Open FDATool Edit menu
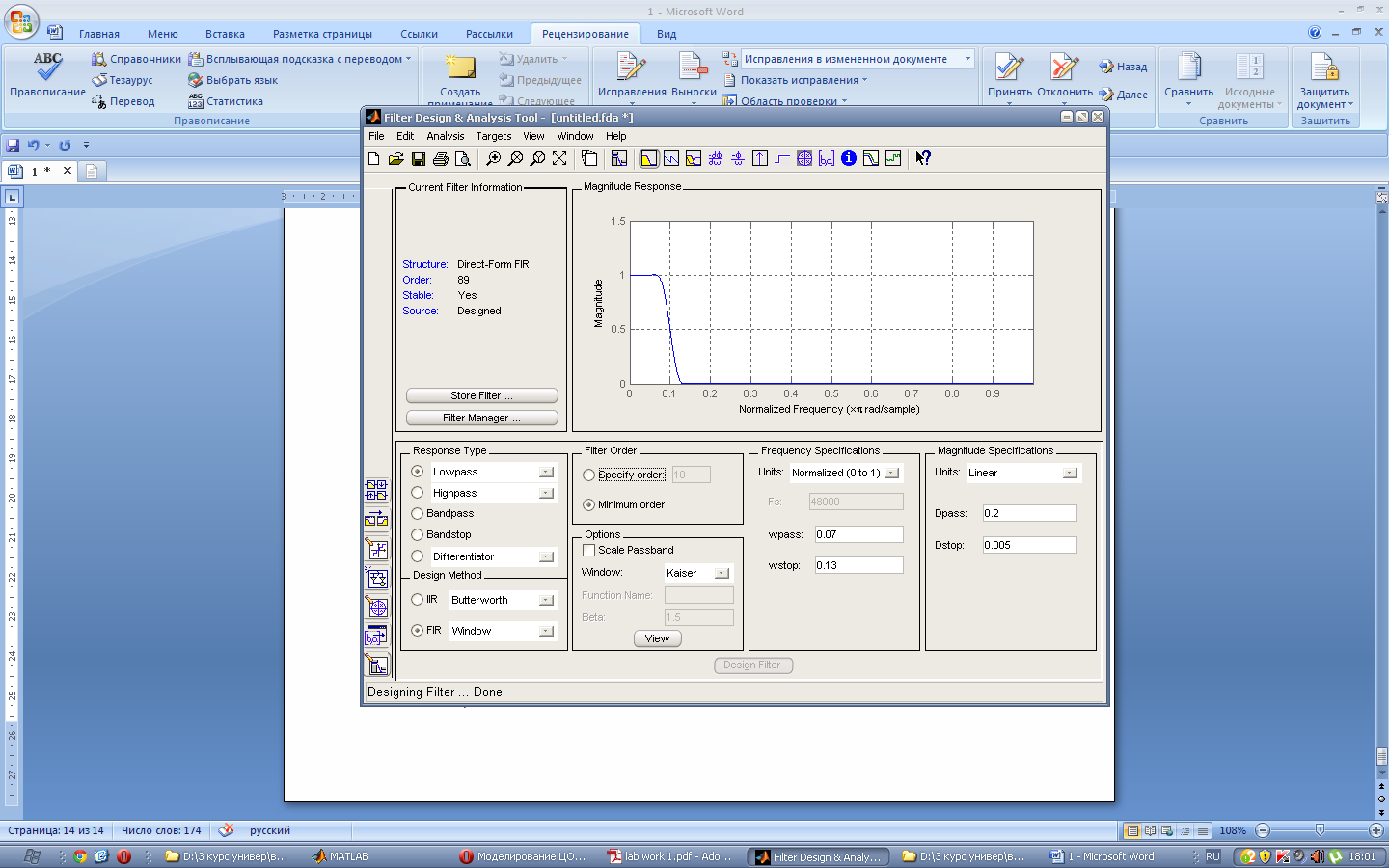Viewport: 1389px width, 868px height. click(x=405, y=137)
